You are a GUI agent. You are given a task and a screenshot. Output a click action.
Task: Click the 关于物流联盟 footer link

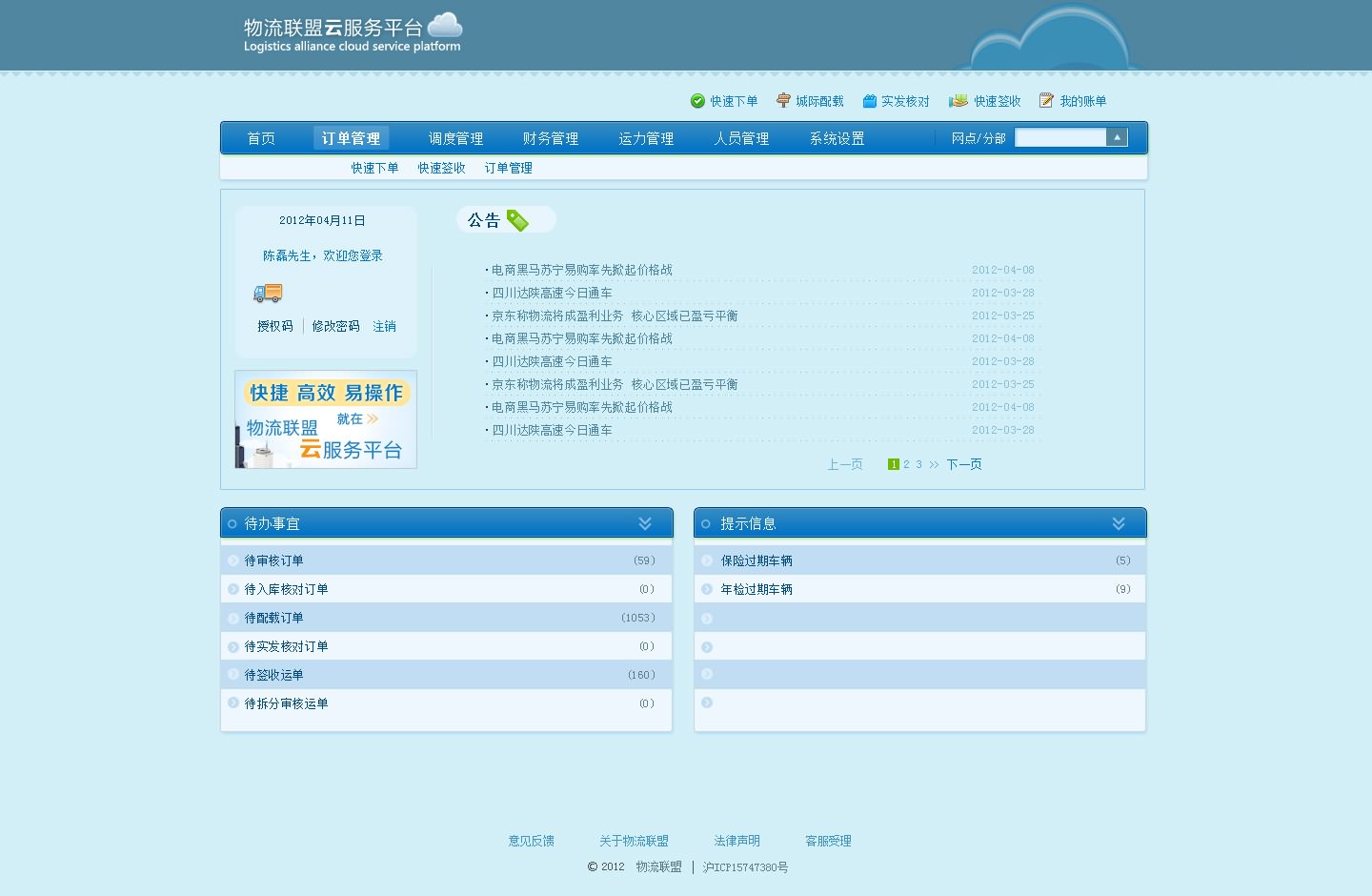(634, 841)
